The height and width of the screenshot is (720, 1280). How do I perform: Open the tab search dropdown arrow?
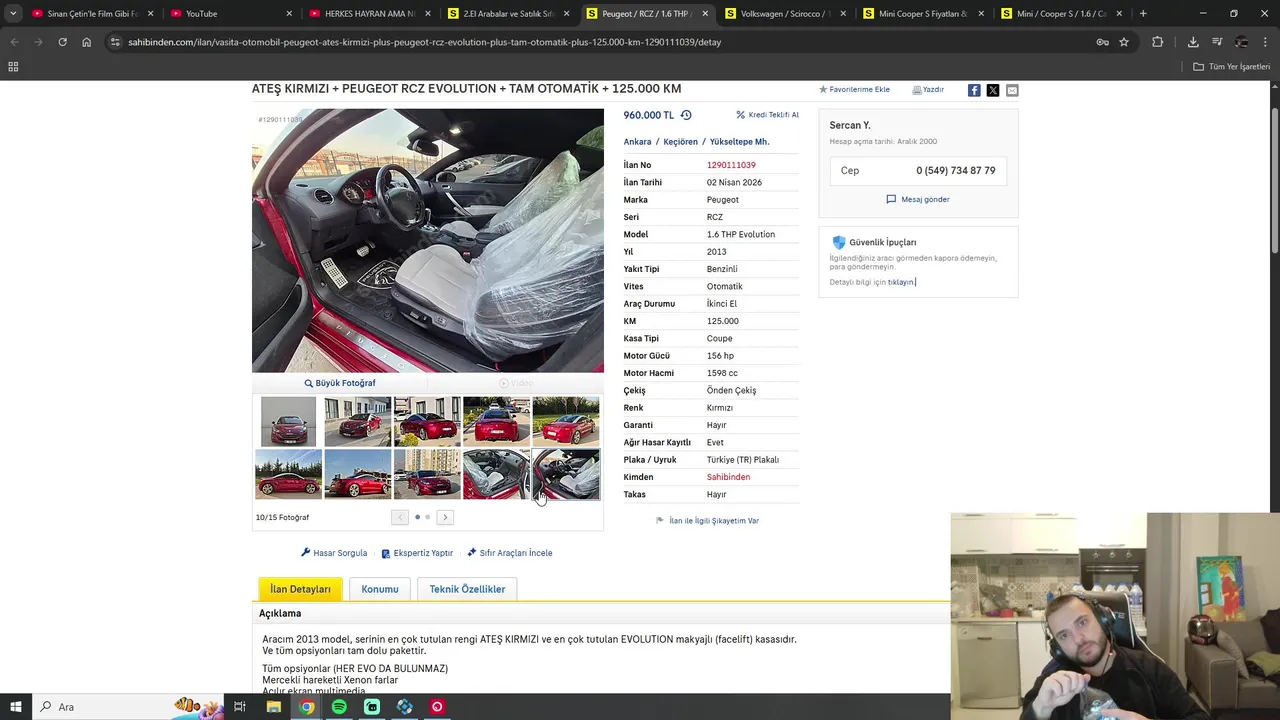point(13,14)
